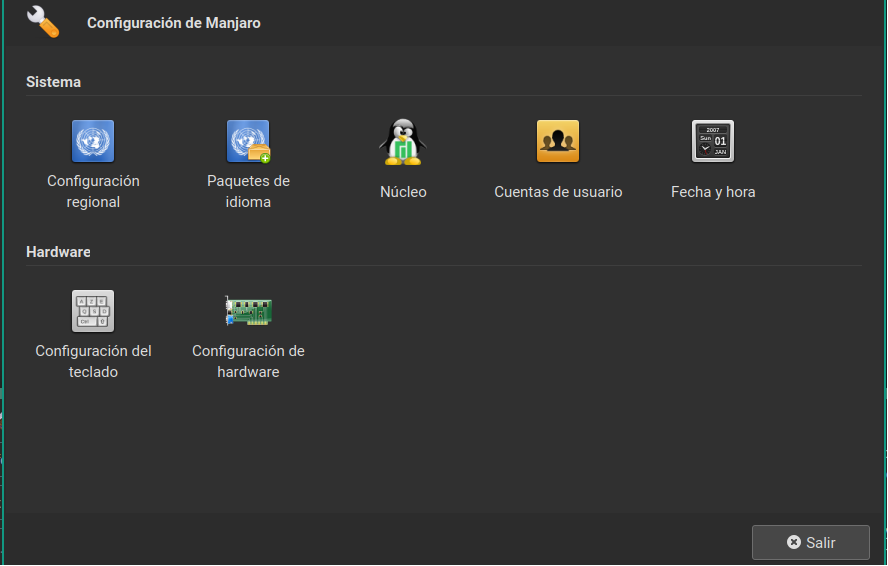Open Configuración regional globe icon
Viewport: 888px width, 566px height.
93,141
